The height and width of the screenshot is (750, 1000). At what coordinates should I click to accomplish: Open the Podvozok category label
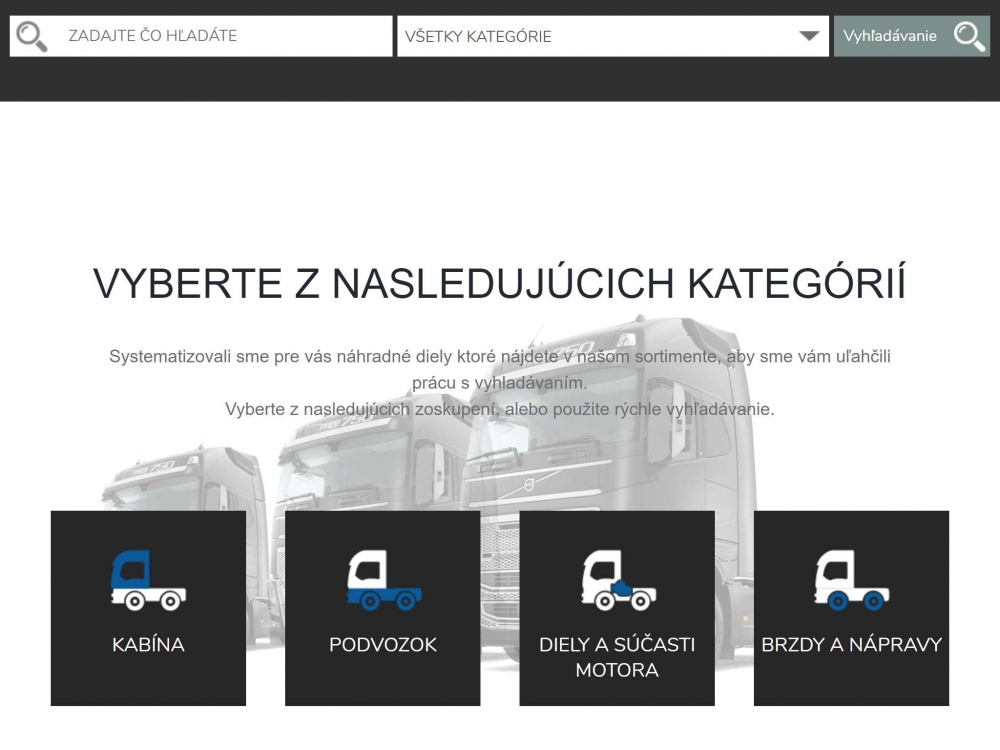[383, 645]
